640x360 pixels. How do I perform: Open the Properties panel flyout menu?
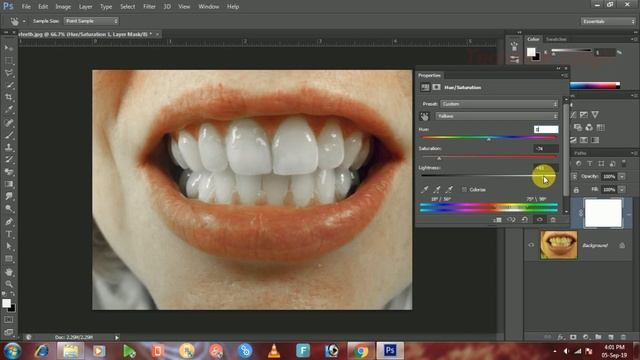tap(564, 76)
